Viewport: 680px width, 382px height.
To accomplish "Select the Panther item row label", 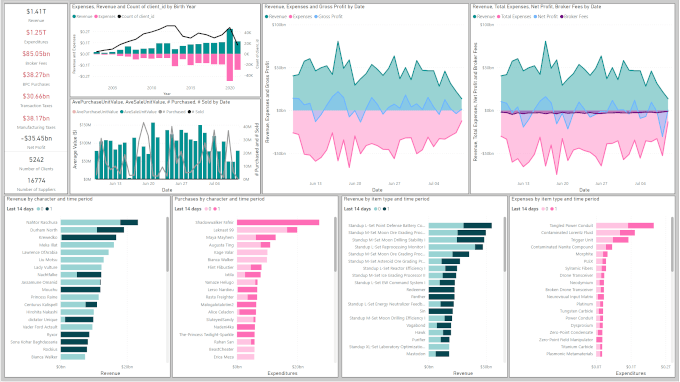I will point(418,297).
